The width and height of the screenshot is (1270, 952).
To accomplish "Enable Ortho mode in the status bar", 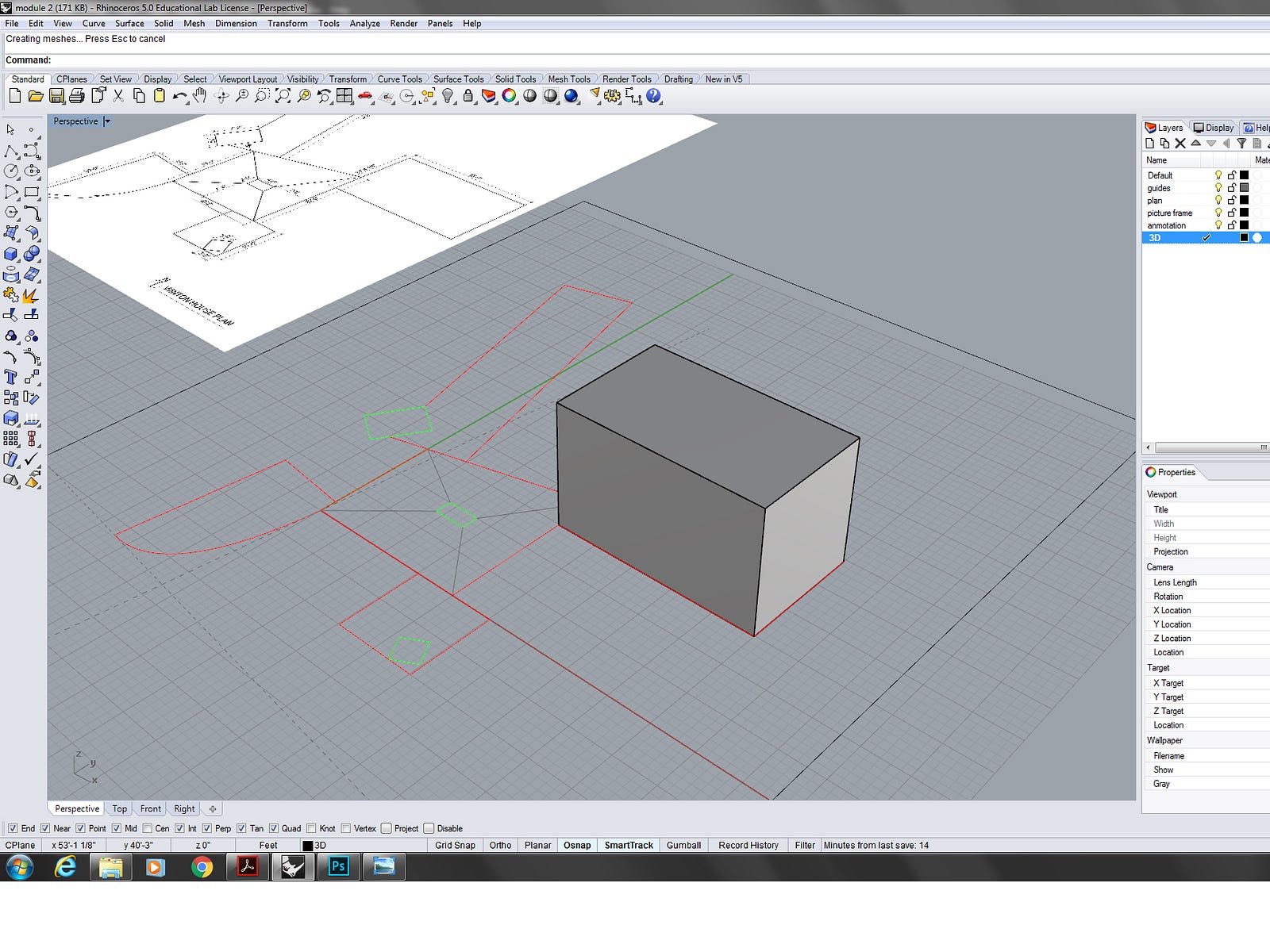I will point(500,845).
